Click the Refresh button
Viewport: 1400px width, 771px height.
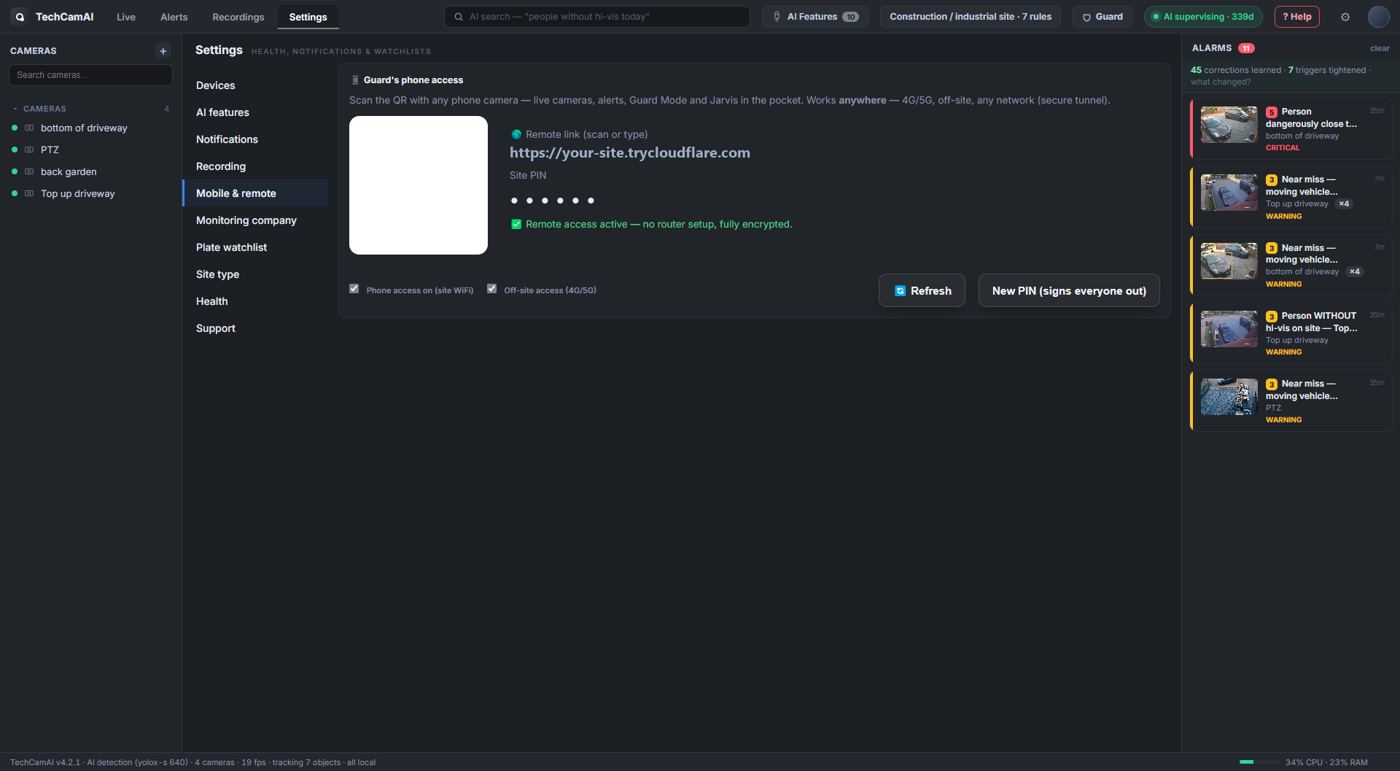coord(922,291)
